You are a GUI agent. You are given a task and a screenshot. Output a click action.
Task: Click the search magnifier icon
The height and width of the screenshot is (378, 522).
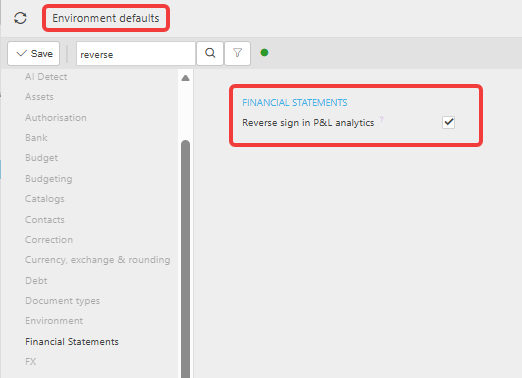pos(210,53)
